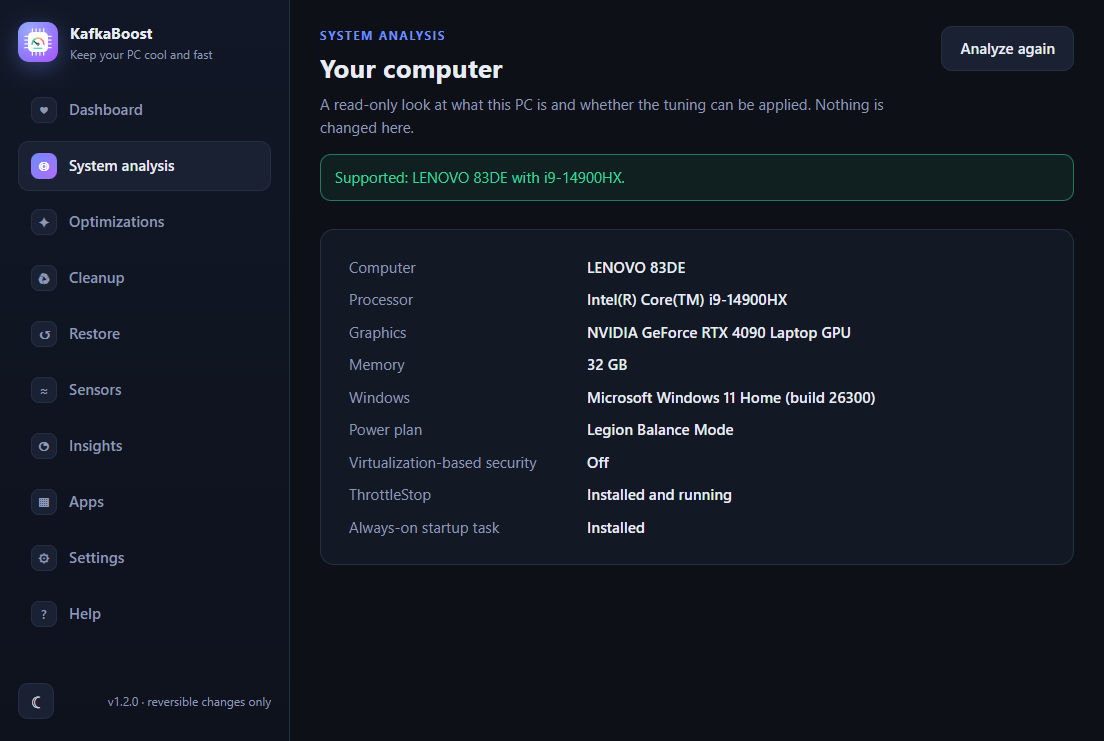View the Insights page

(x=144, y=446)
